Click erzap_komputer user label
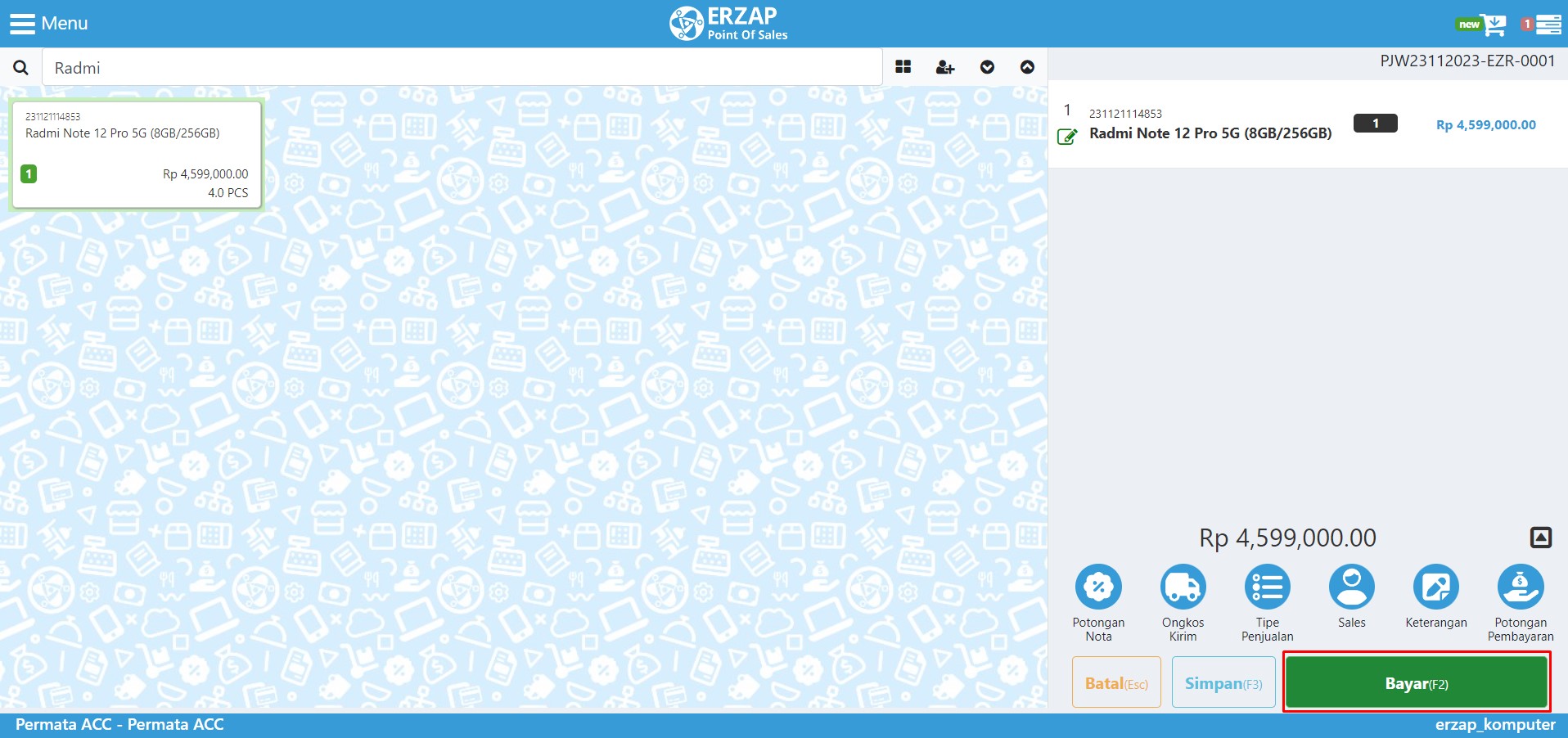The image size is (1568, 738). tap(1495, 724)
